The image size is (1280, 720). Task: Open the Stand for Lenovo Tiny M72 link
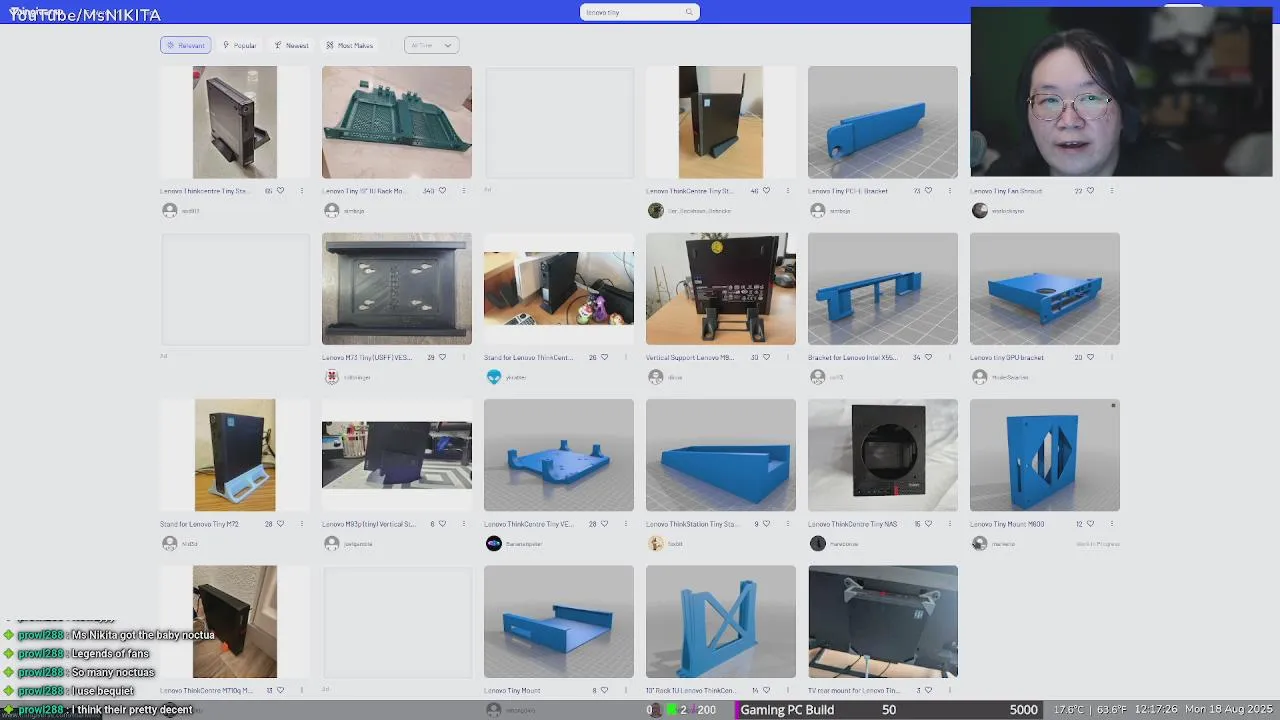[199, 523]
